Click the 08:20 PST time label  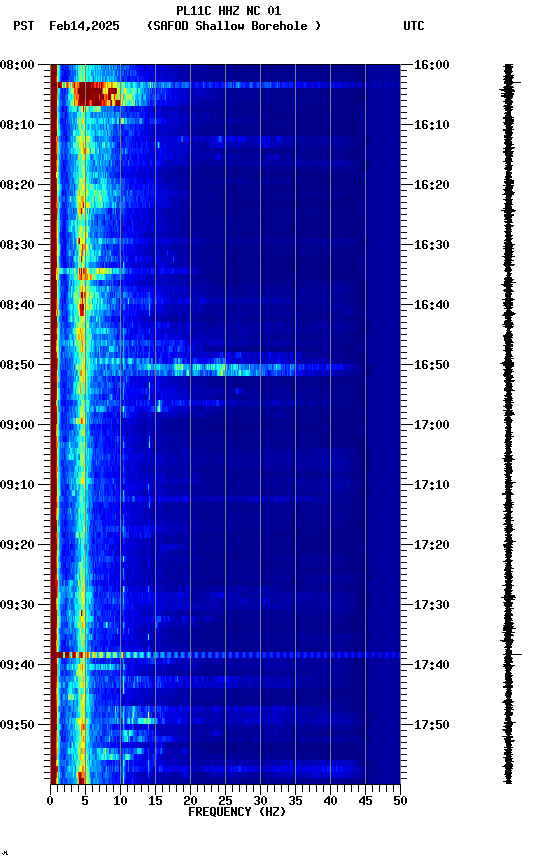pyautogui.click(x=17, y=185)
